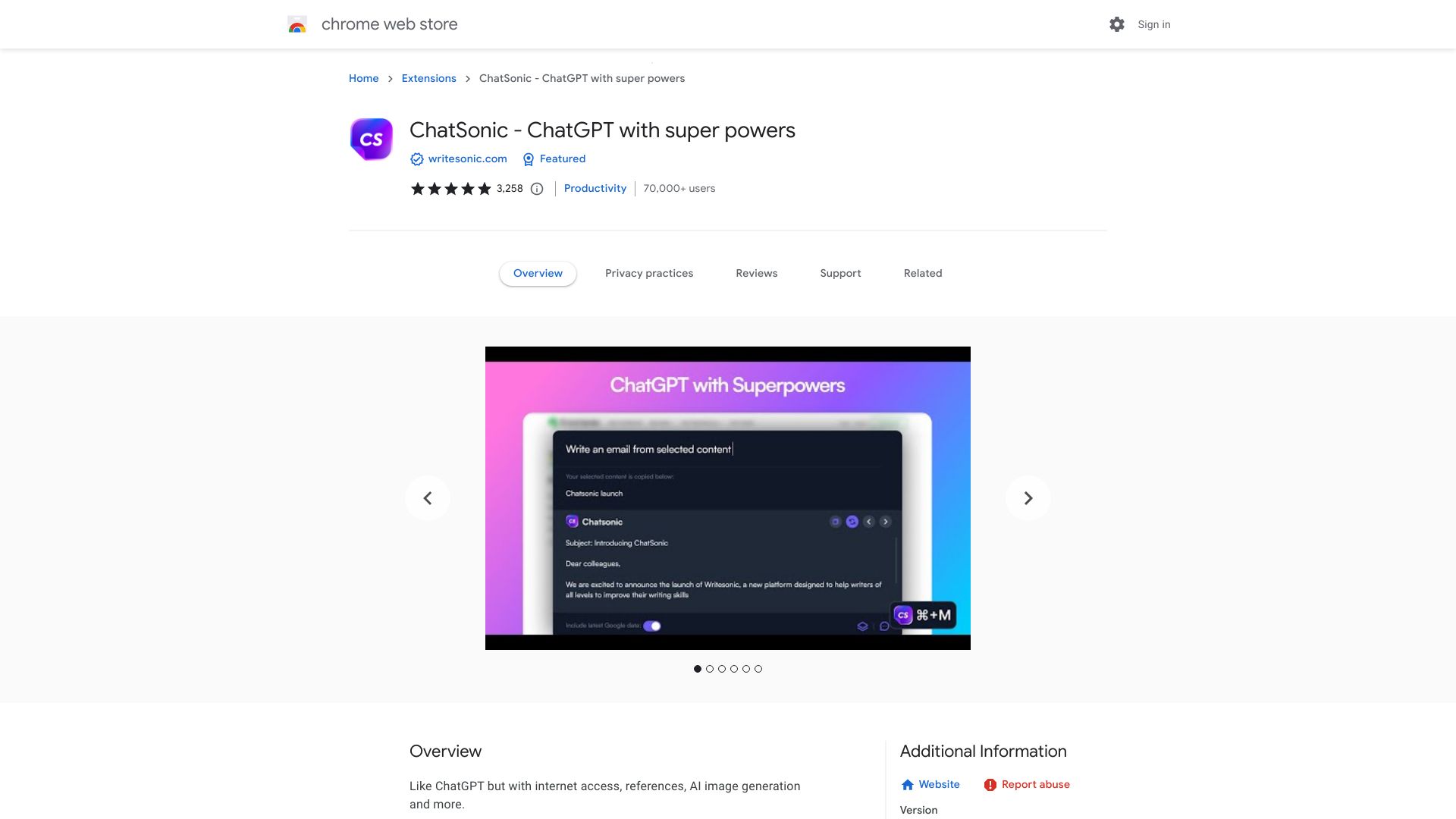Expand the Home breadcrumb navigation
Screen dimensions: 1456x819
click(364, 78)
